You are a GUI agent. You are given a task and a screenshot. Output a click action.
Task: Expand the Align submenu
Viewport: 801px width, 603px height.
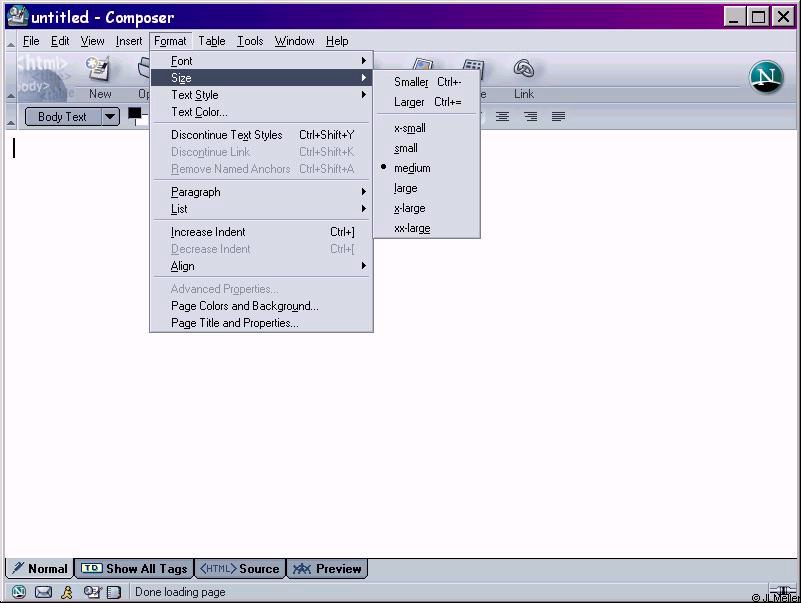261,266
